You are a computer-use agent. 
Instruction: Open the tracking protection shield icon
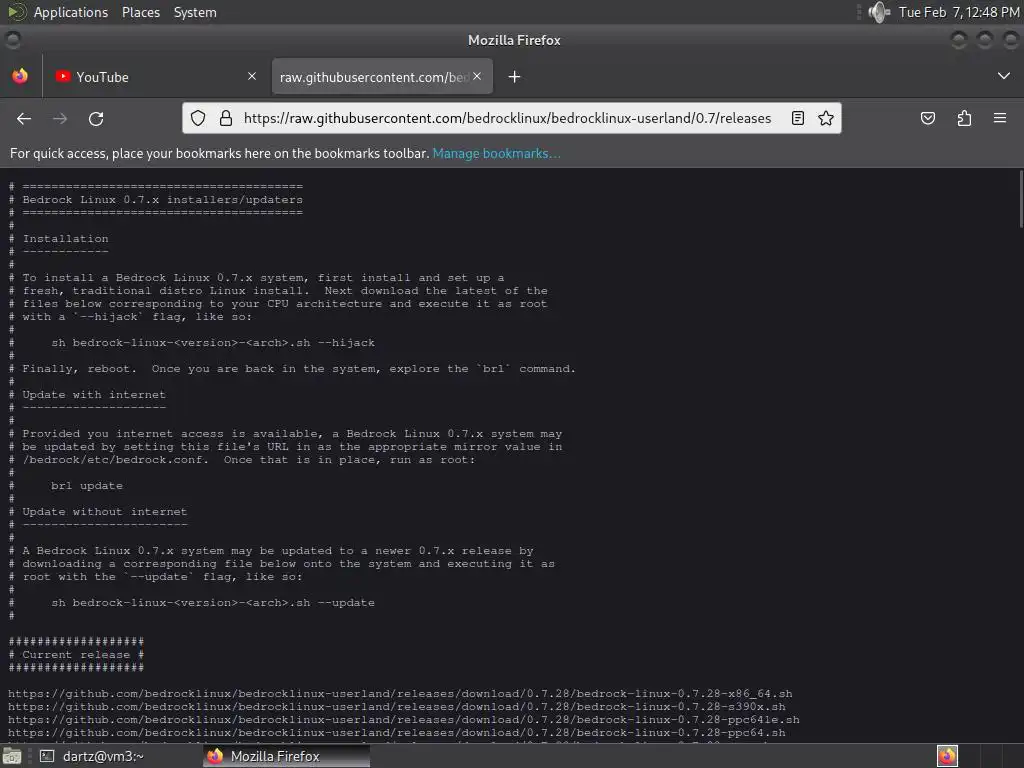click(198, 118)
